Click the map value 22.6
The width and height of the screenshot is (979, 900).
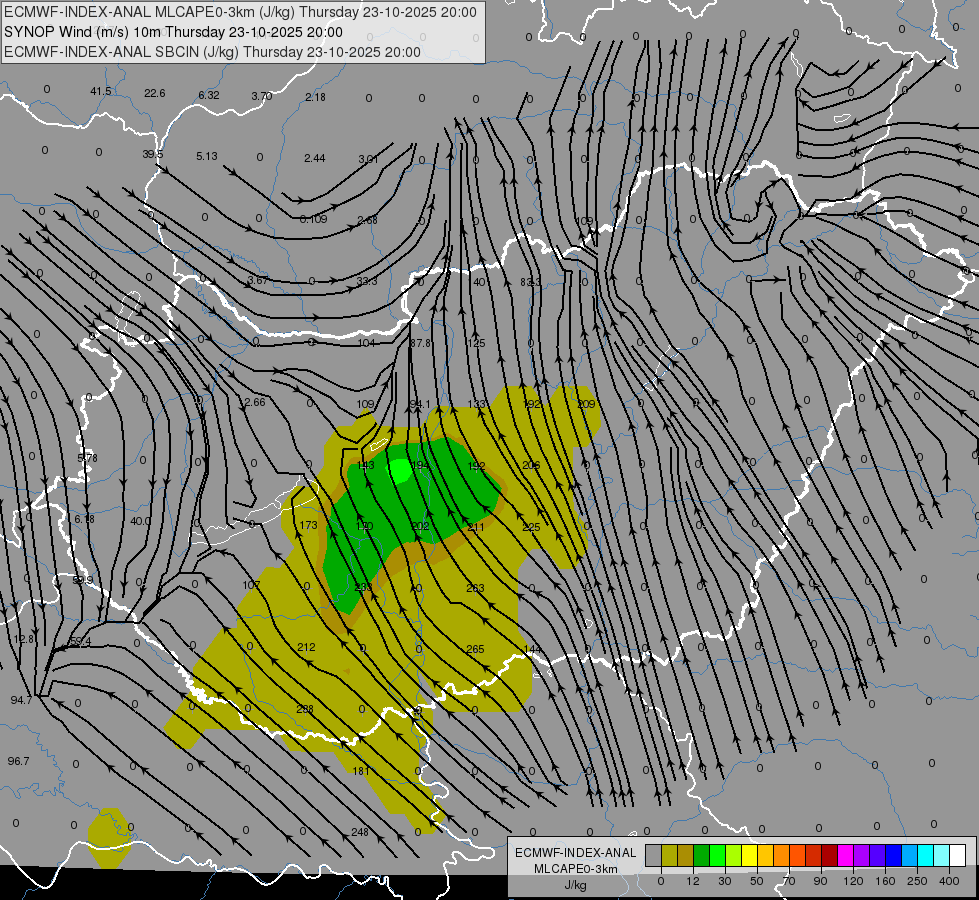[x=154, y=93]
